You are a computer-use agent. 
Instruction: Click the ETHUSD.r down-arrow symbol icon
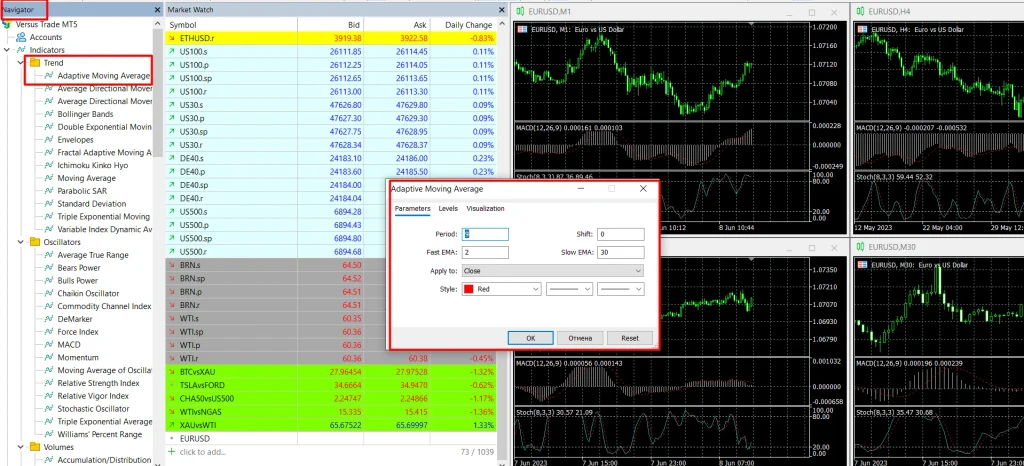pos(172,39)
